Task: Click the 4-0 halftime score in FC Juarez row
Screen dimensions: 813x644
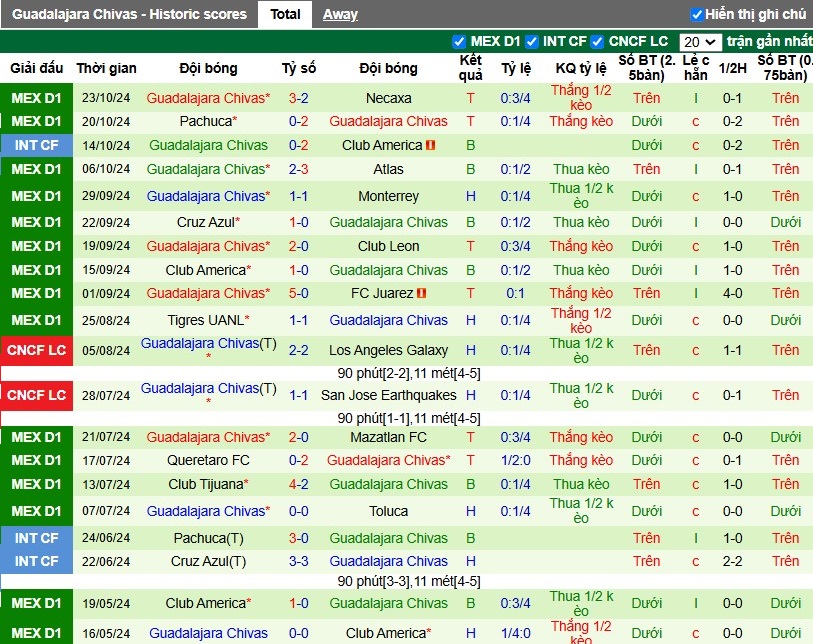Action: pyautogui.click(x=732, y=293)
